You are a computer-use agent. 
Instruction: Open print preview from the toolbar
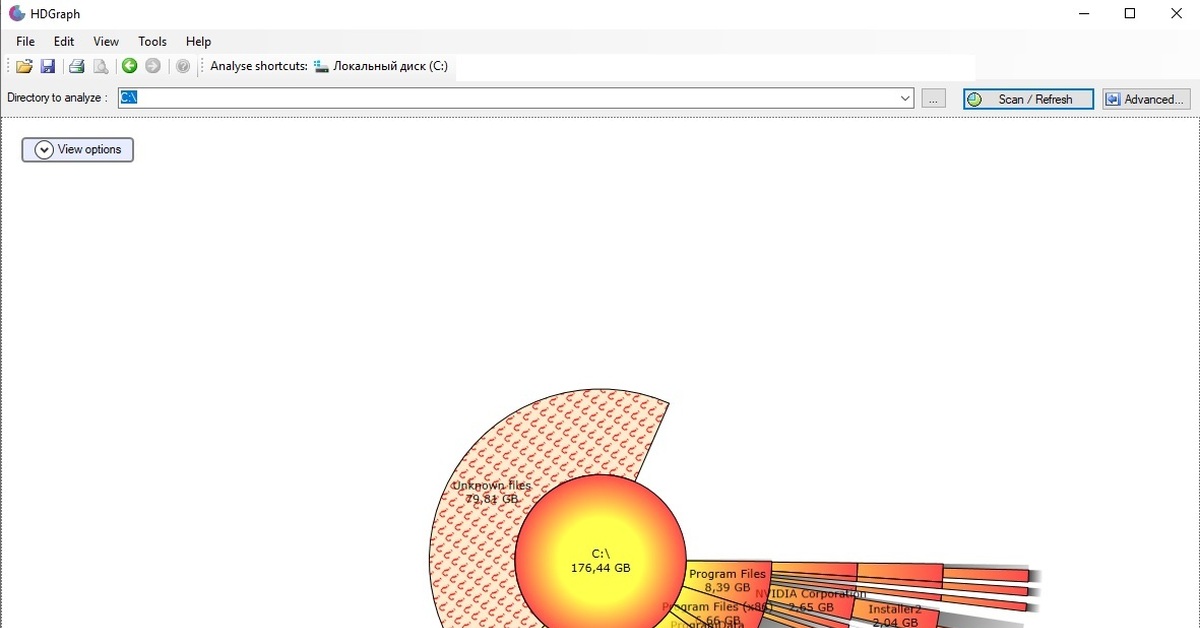click(100, 67)
